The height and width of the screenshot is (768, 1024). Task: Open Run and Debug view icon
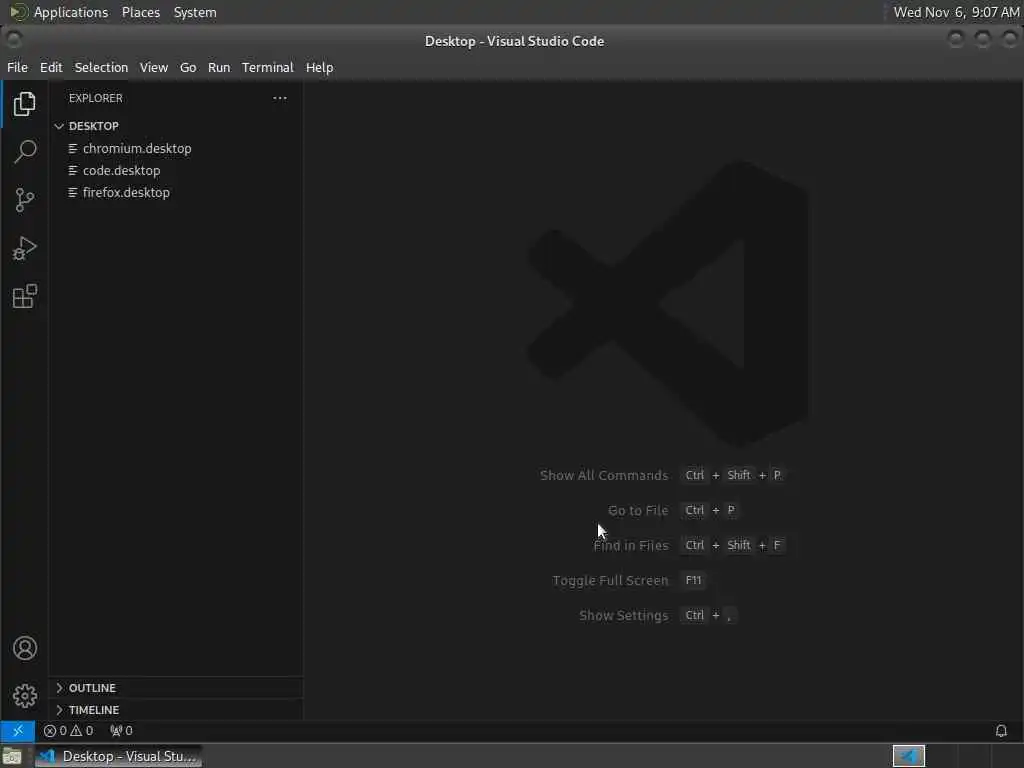tap(24, 248)
